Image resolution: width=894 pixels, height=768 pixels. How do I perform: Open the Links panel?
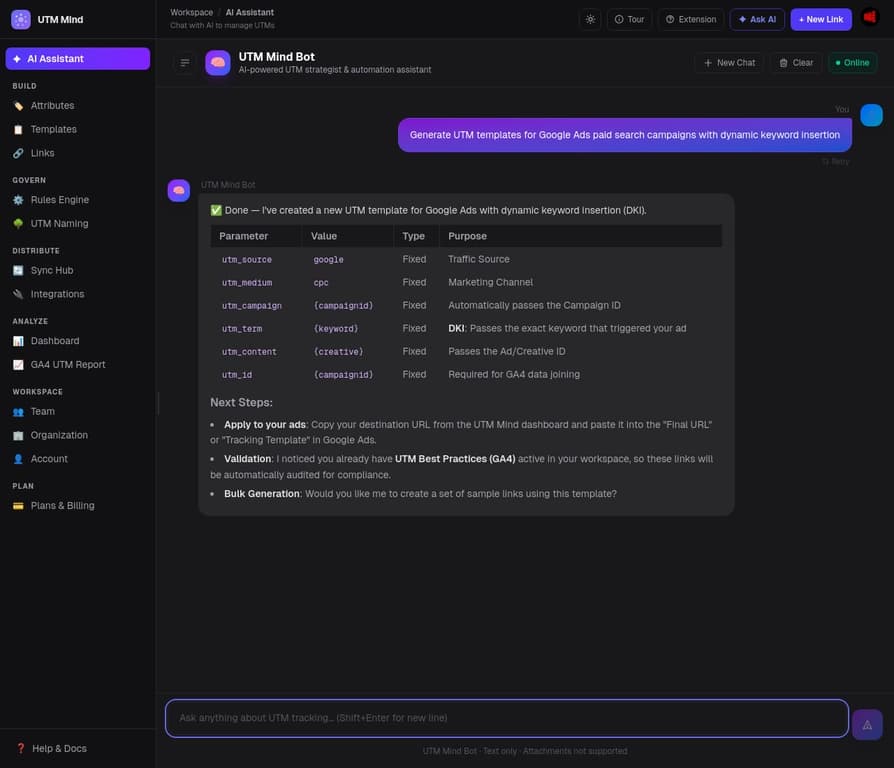click(x=42, y=152)
